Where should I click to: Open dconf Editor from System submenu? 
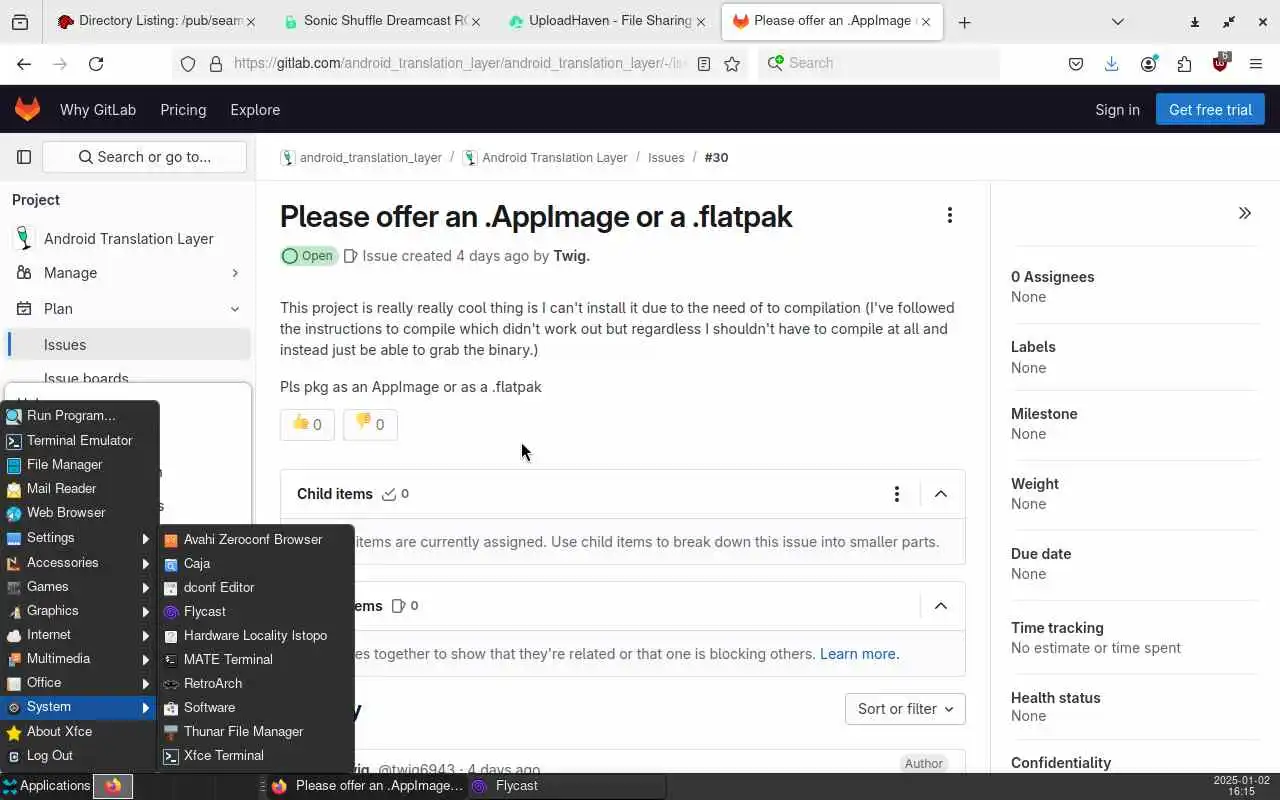[256, 587]
